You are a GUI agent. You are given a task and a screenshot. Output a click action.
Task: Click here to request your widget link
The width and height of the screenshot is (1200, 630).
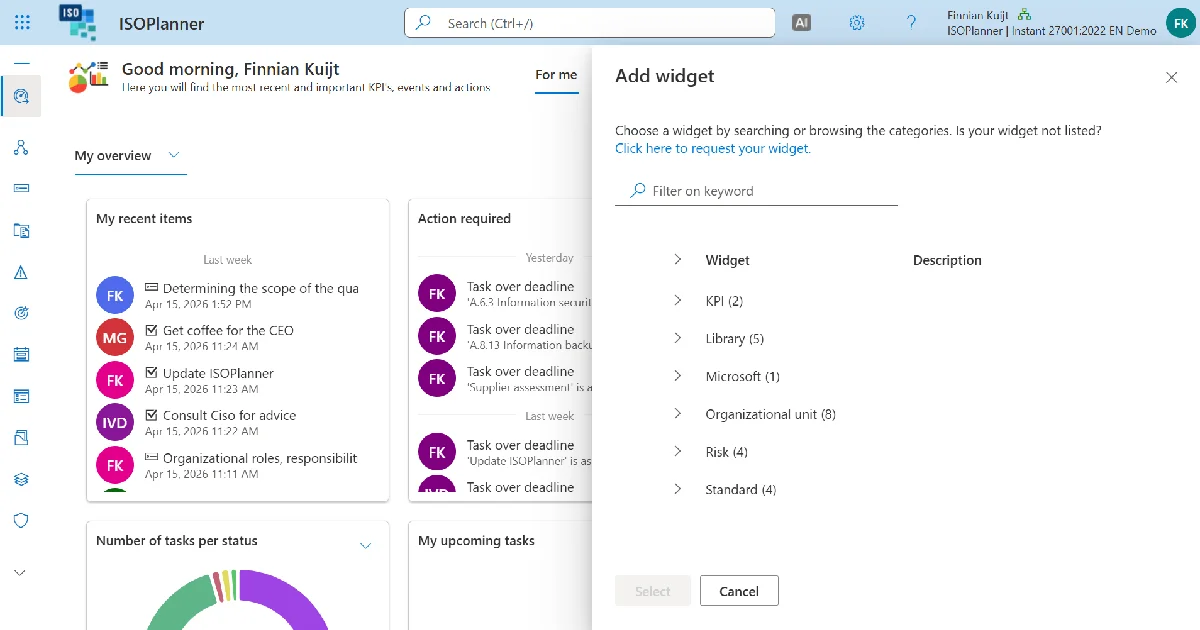click(713, 148)
